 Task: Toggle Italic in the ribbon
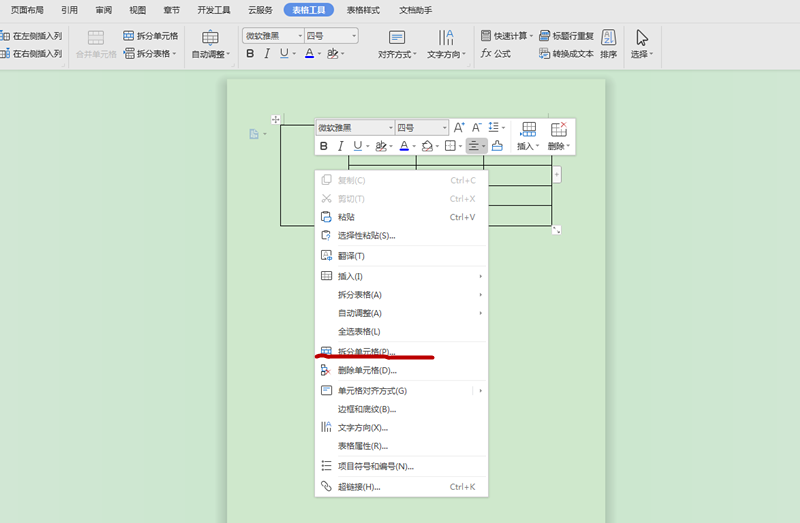[x=267, y=54]
